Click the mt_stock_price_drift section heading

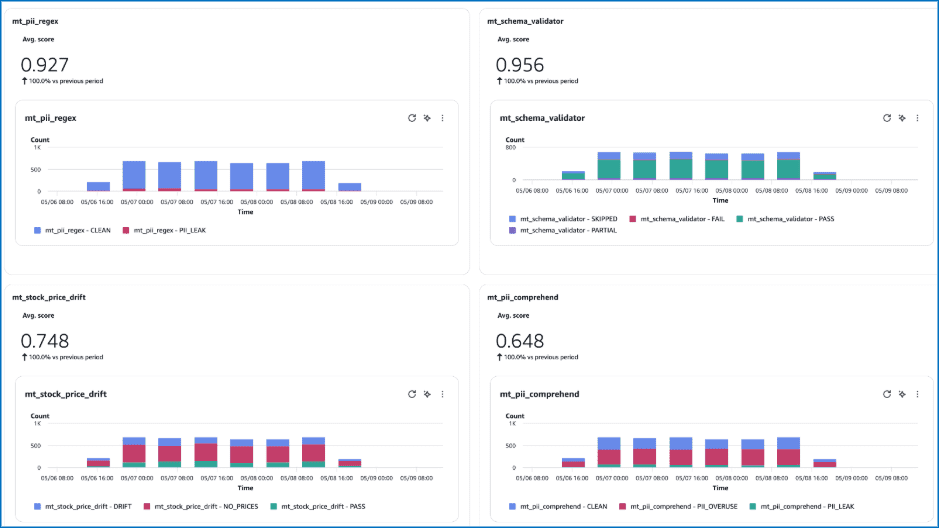49,298
